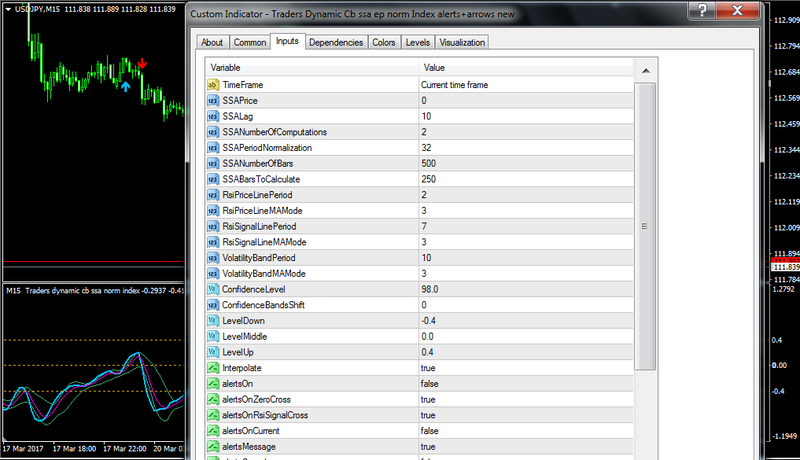Image resolution: width=800 pixels, height=460 pixels.
Task: Click the VolatilityBandPeriod row icon
Action: coord(213,258)
